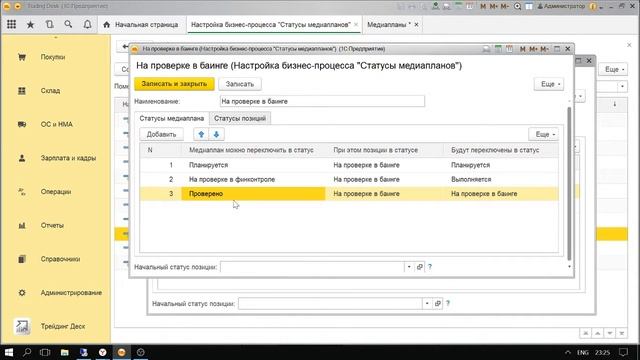640x360 pixels.
Task: Expand Начальный статус позиции dropdown in dialog
Action: [409, 267]
